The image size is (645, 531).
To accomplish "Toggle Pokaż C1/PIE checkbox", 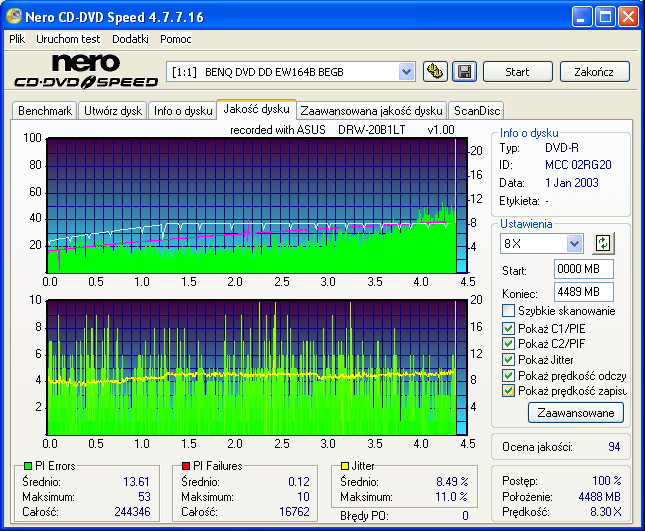I will (508, 328).
